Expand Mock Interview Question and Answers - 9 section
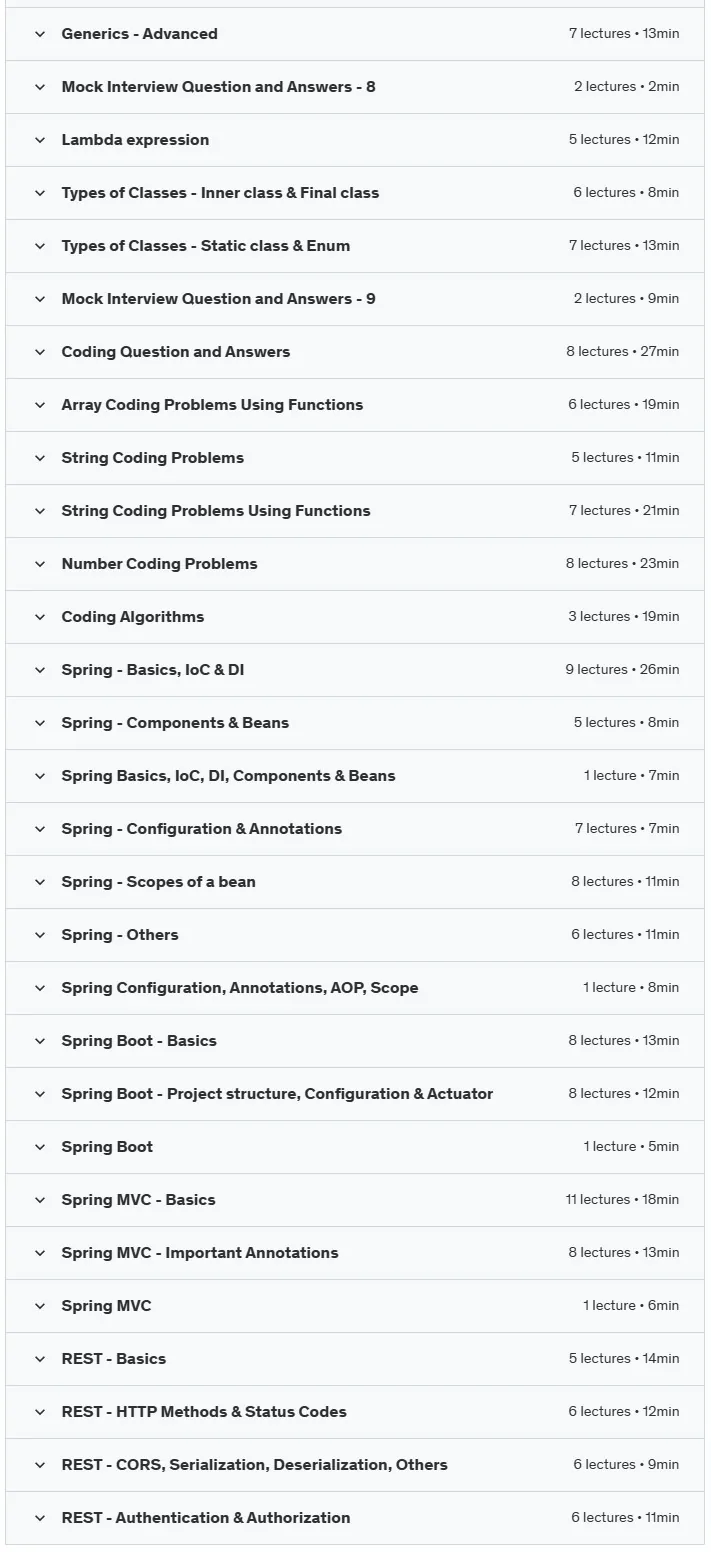Image resolution: width=711 pixels, height=1552 pixels. click(x=355, y=299)
